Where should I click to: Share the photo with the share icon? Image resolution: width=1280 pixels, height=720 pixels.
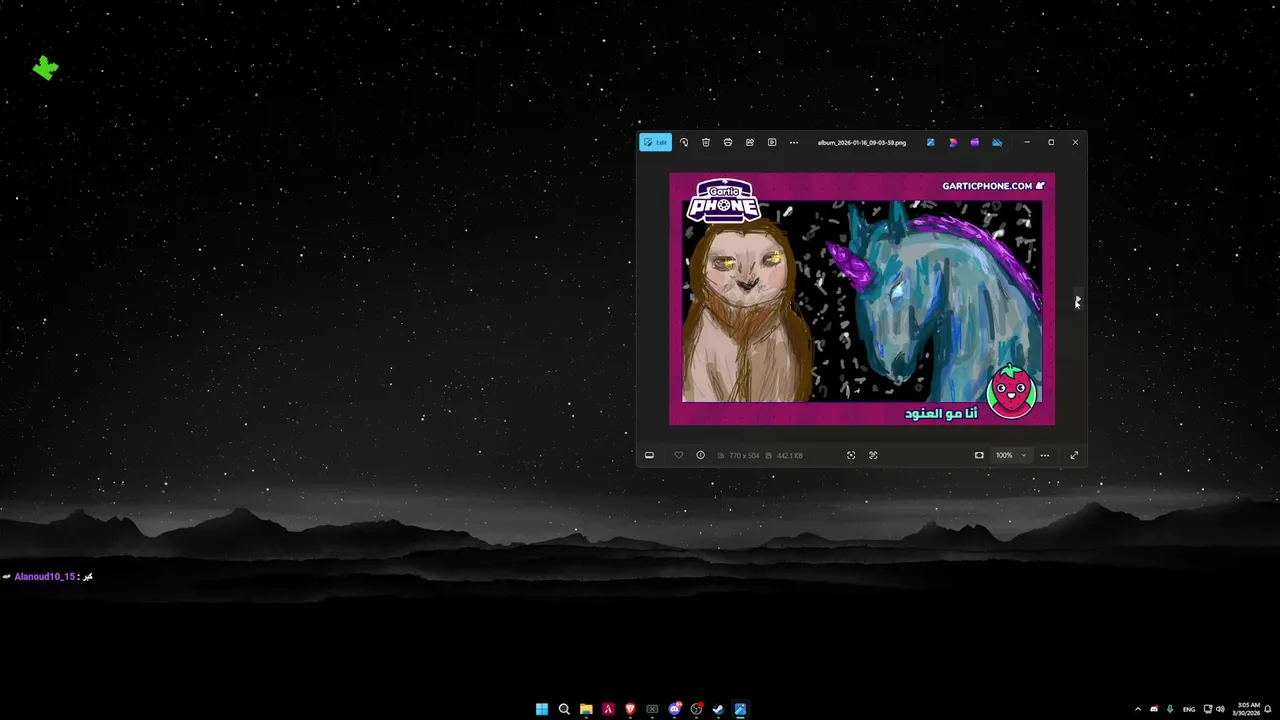tap(750, 142)
